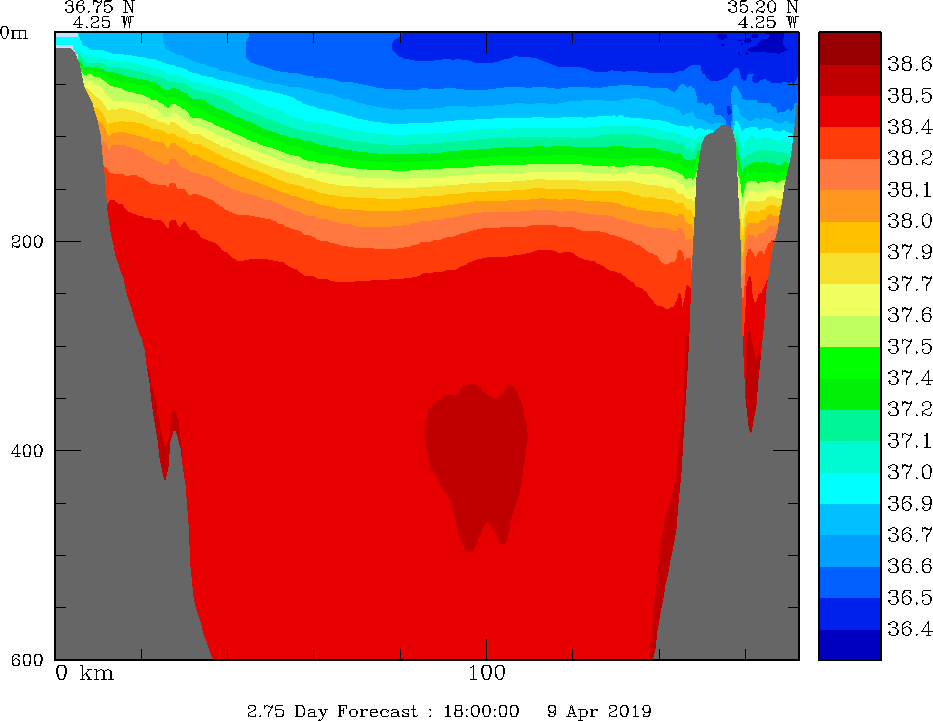
Task: Click the 38.2 colorbar label
Action: pyautogui.click(x=909, y=159)
